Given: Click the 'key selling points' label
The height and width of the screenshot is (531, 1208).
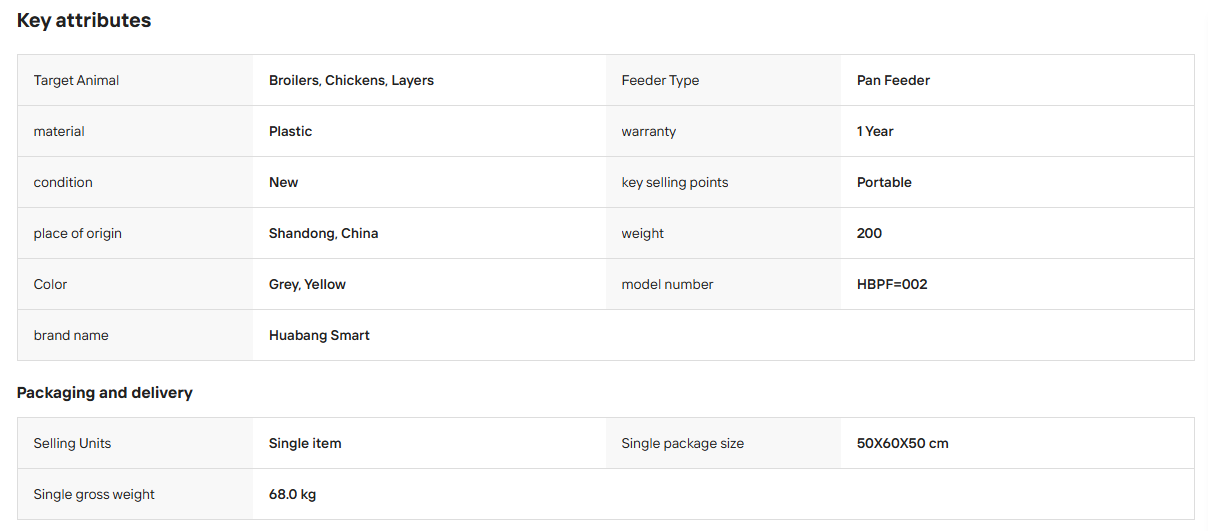Looking at the screenshot, I should pyautogui.click(x=674, y=182).
